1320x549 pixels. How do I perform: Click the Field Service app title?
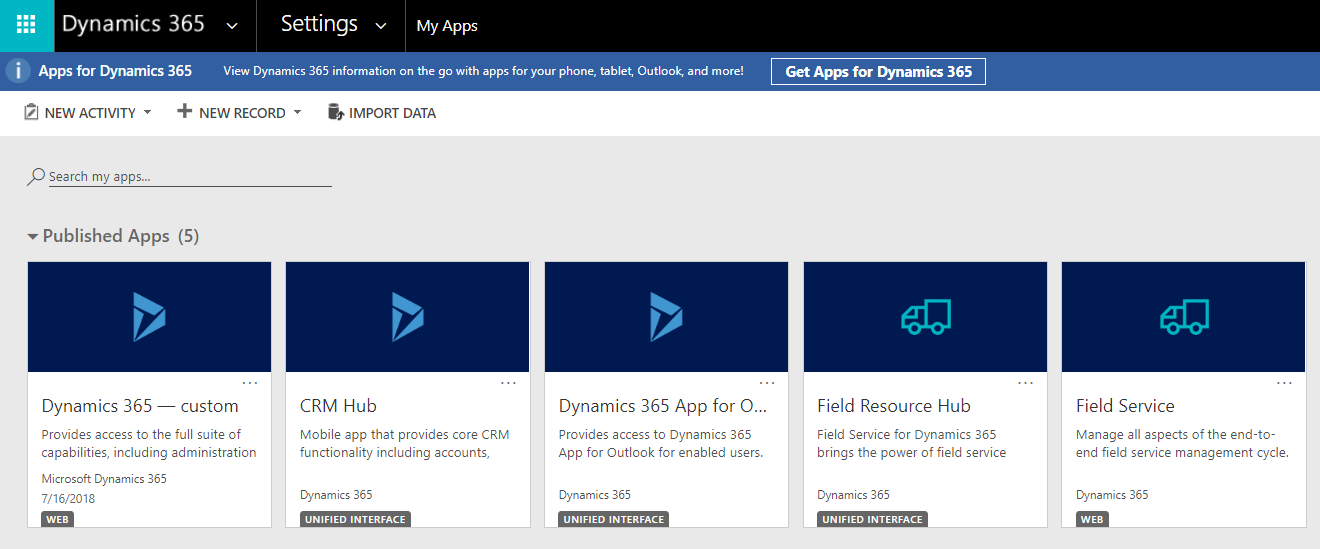coord(1125,406)
